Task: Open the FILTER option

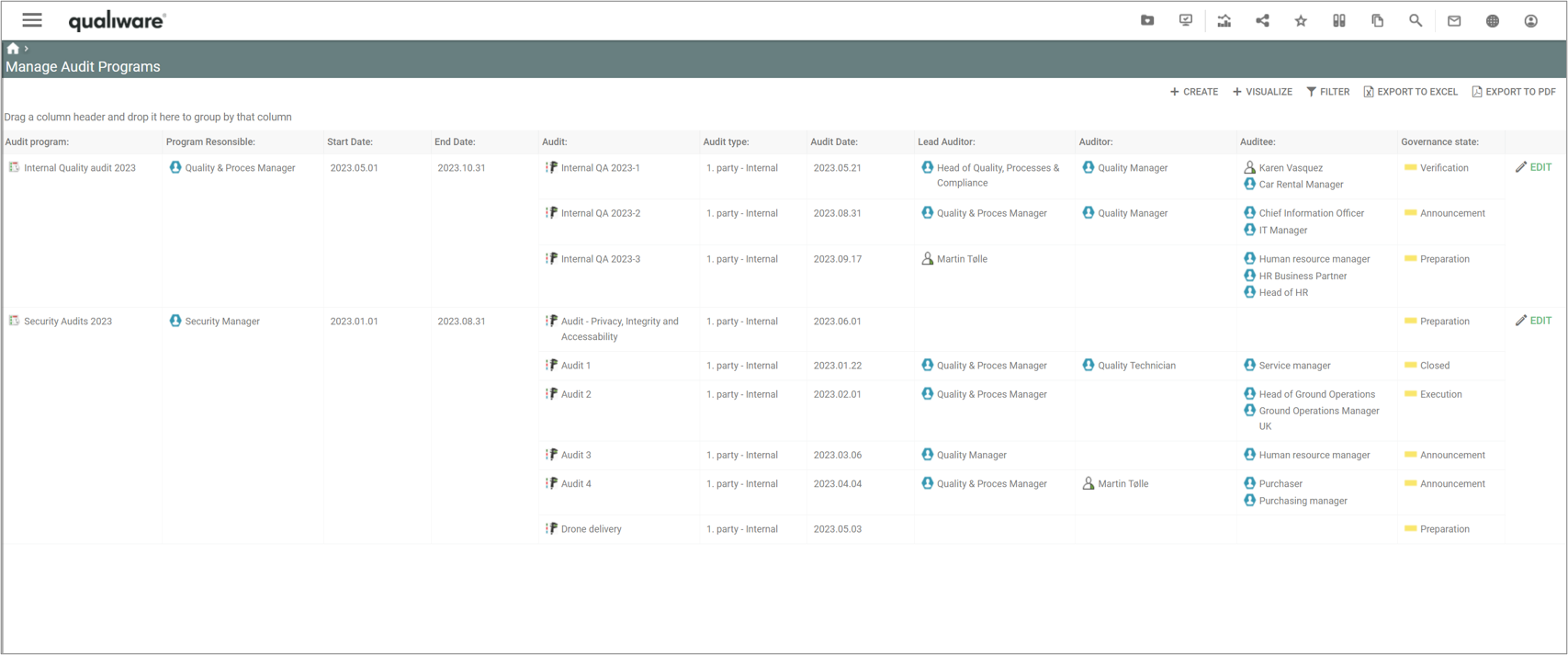Action: click(1328, 92)
